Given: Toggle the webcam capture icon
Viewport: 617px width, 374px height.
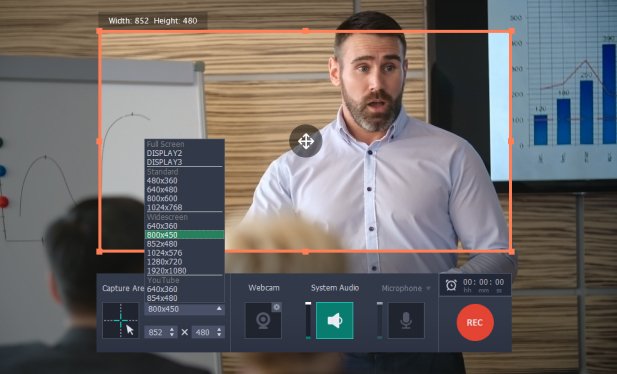Looking at the screenshot, I should [x=263, y=320].
